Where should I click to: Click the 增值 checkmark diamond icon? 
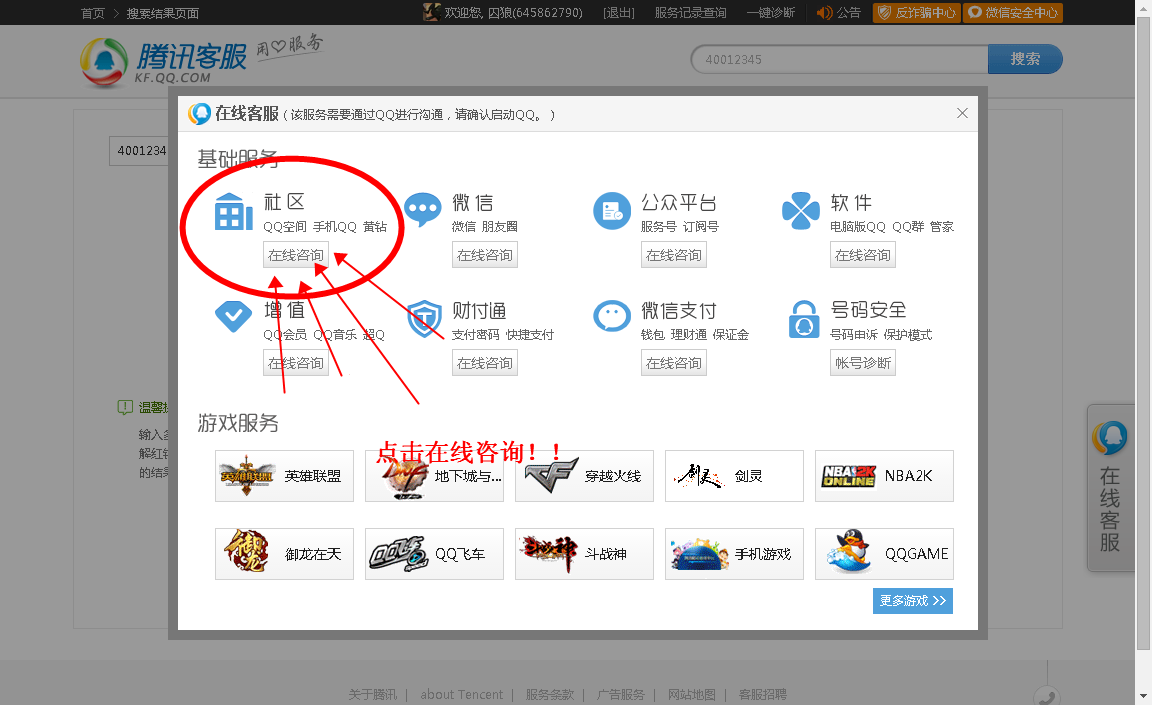point(234,317)
